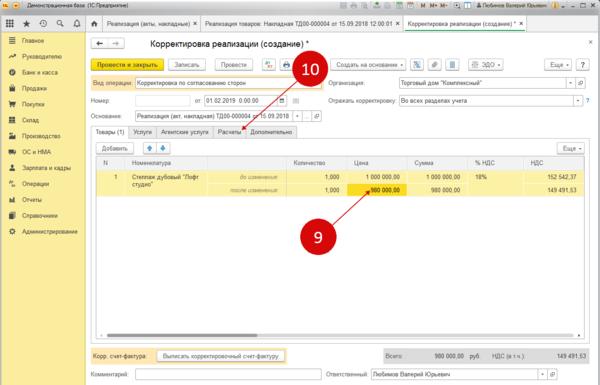Open the Ответственный card icon
The width and height of the screenshot is (600, 385).
point(552,374)
